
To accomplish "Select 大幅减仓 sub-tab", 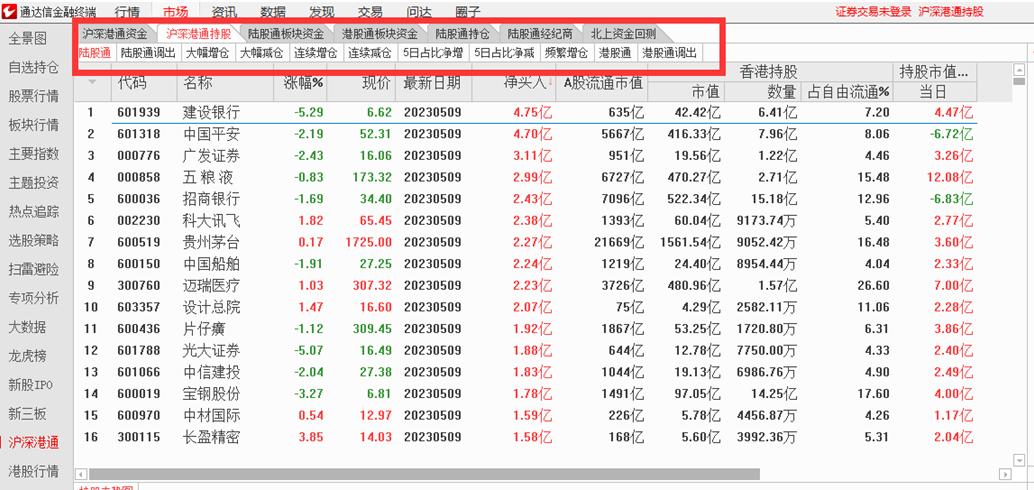I will [x=261, y=53].
